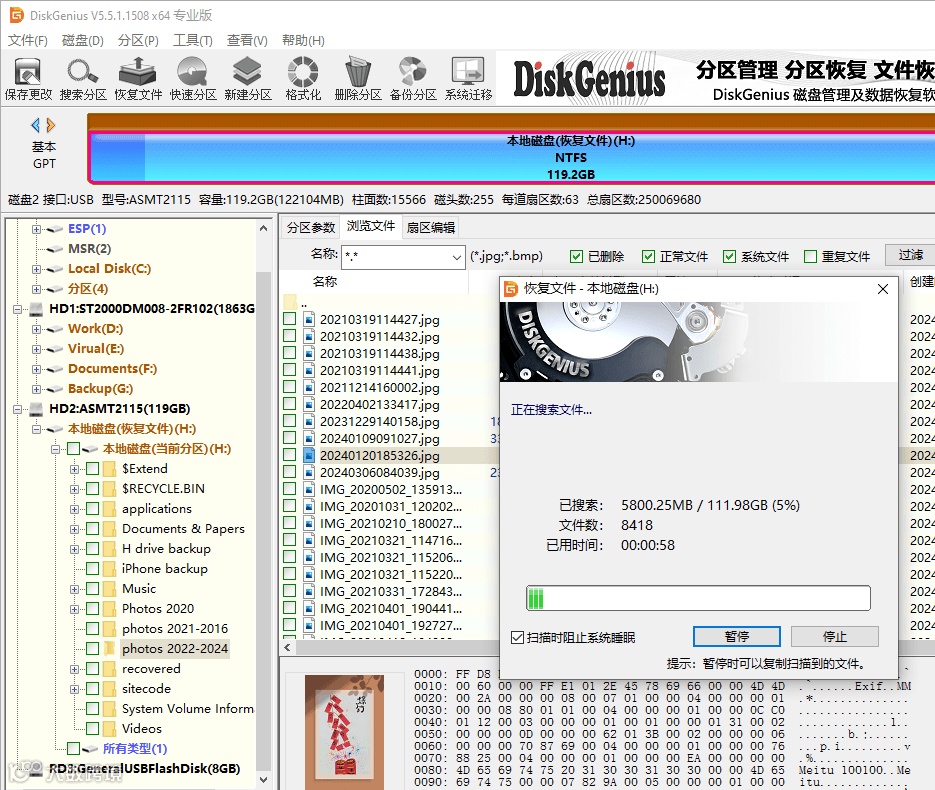Viewport: 935px width, 790px height.
Task: Expand the sitecode folder node
Action: pos(75,689)
